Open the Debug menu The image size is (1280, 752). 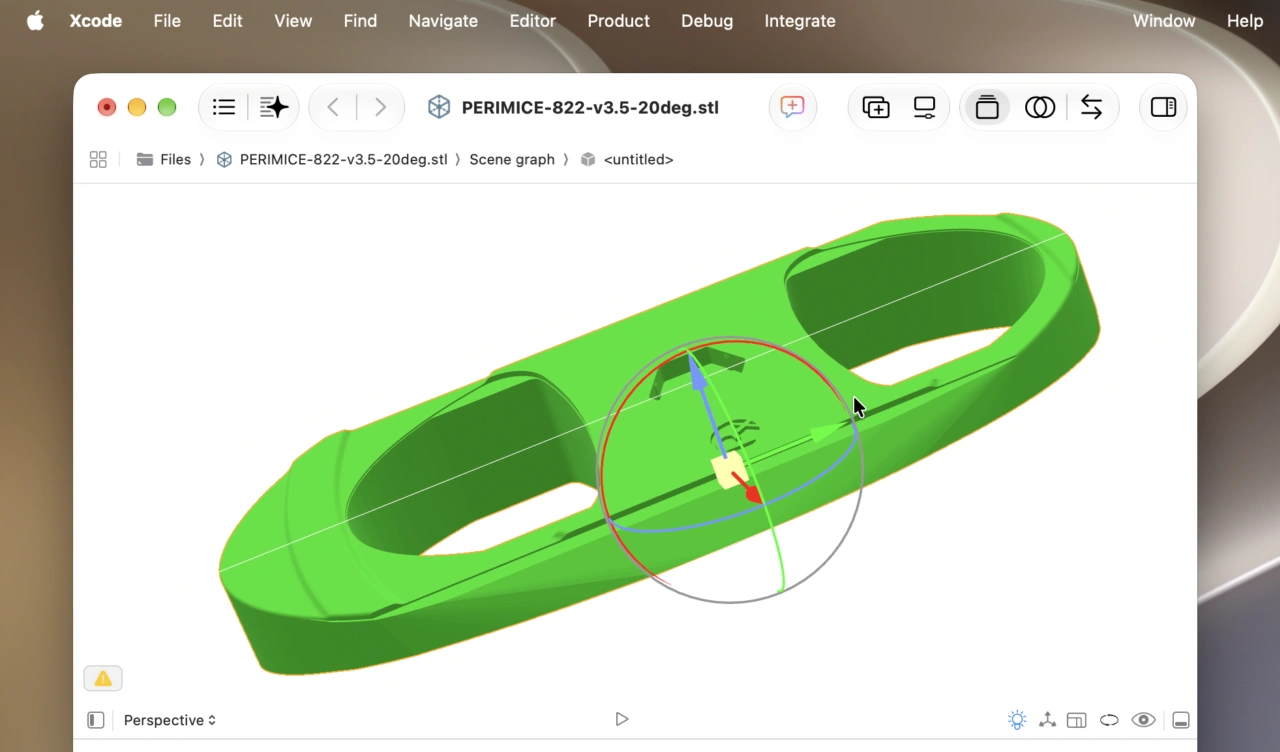pyautogui.click(x=707, y=21)
